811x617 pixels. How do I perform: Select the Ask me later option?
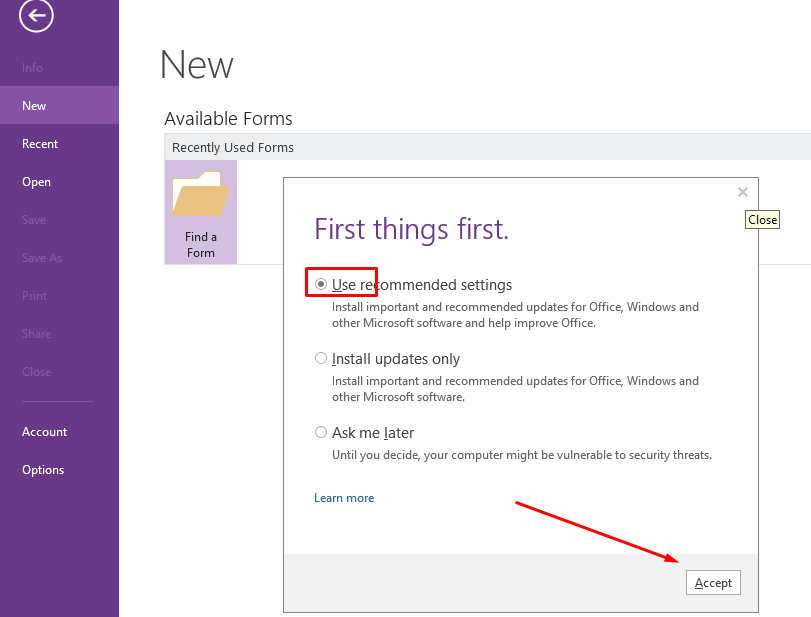pos(321,432)
